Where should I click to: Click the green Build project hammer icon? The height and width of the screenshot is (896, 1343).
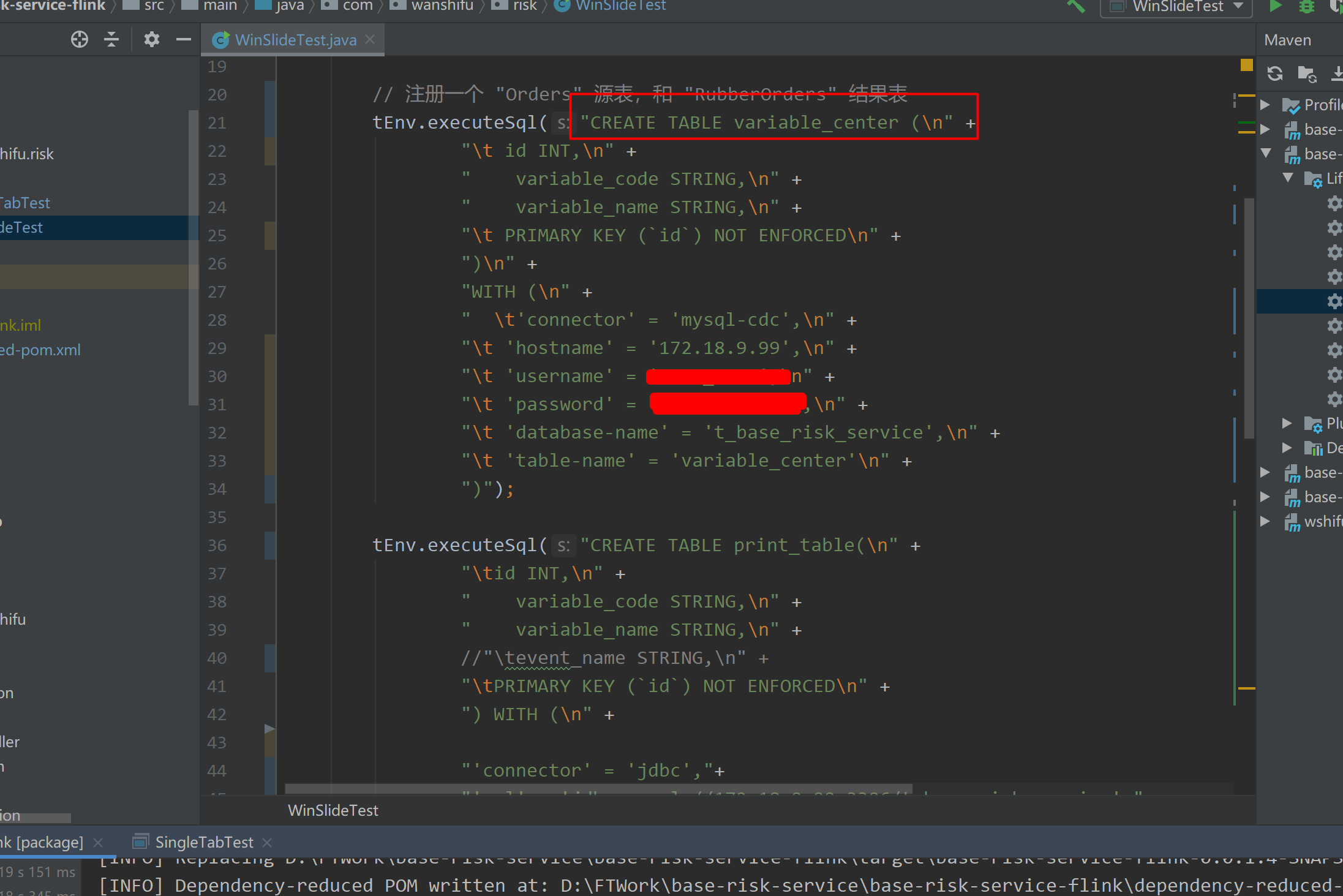[1075, 6]
